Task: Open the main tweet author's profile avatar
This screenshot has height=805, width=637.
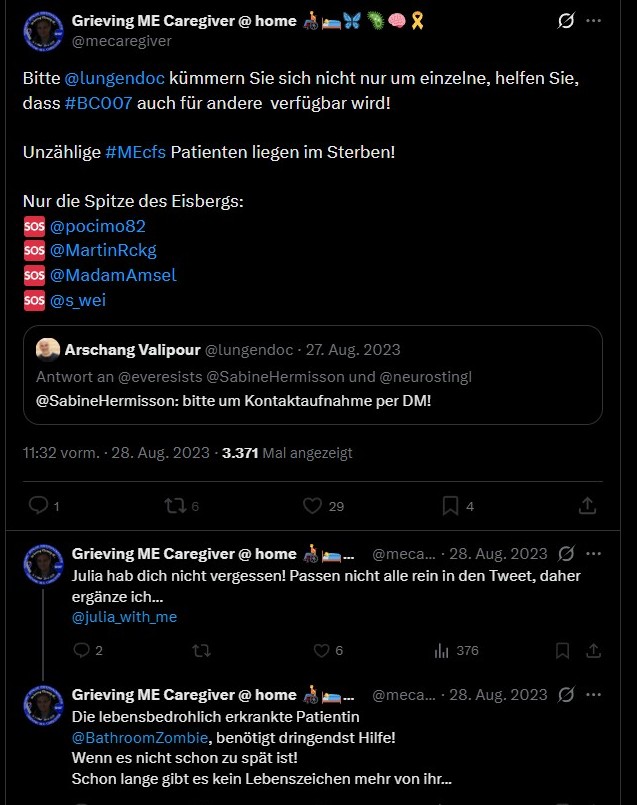Action: tap(43, 31)
